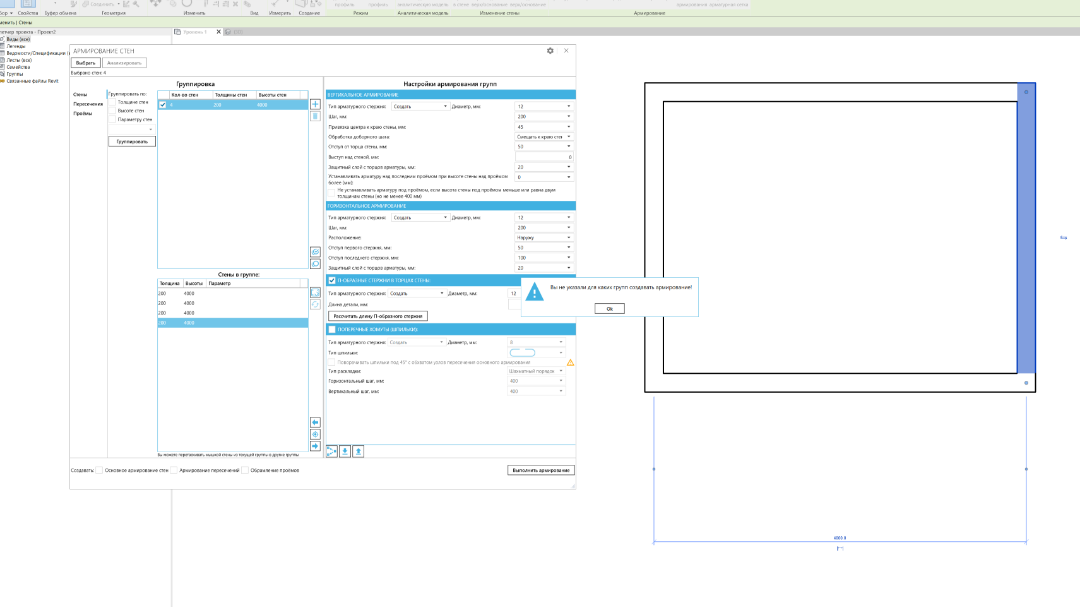Click the circular plus icon between the arrows
The height and width of the screenshot is (607, 1080).
315,435
